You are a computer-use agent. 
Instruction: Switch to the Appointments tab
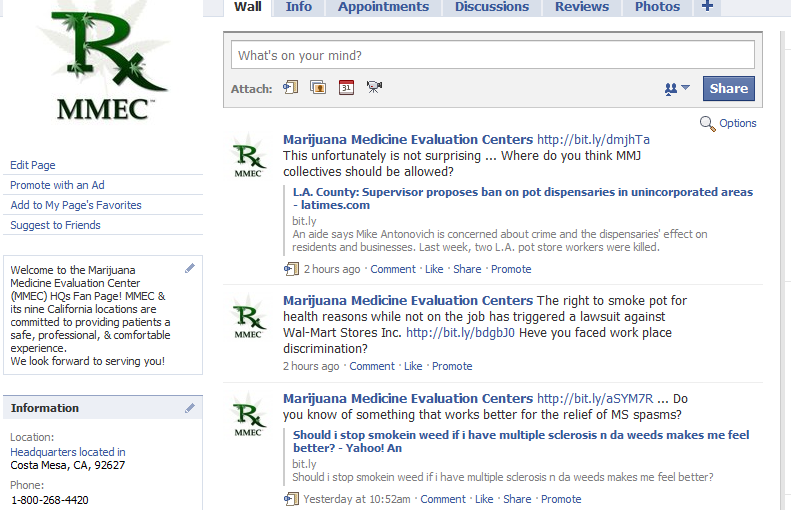pyautogui.click(x=383, y=7)
